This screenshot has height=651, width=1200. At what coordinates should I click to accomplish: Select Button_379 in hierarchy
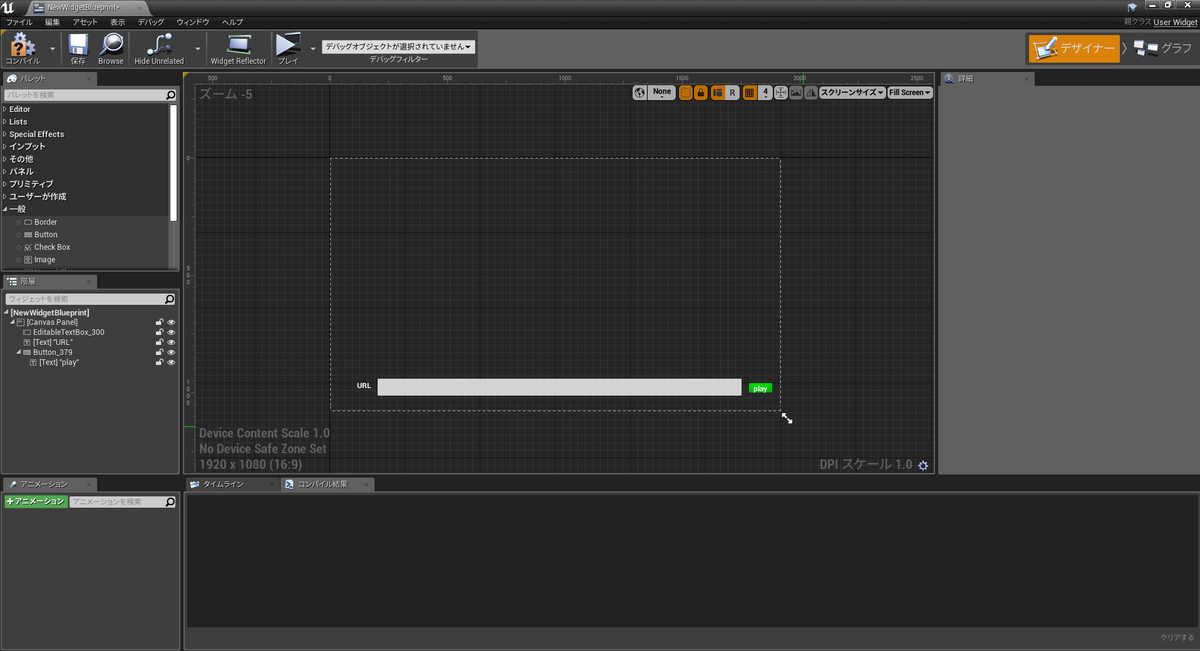[52, 352]
